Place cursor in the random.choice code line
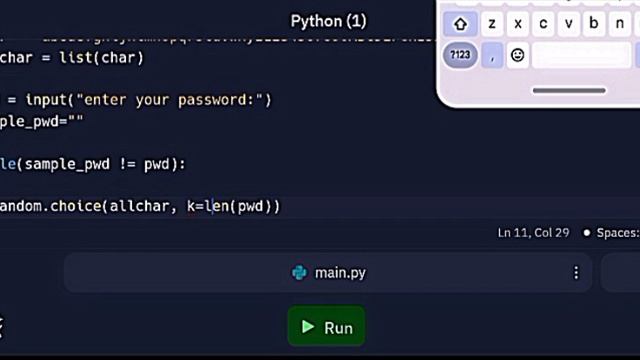 click(x=140, y=206)
